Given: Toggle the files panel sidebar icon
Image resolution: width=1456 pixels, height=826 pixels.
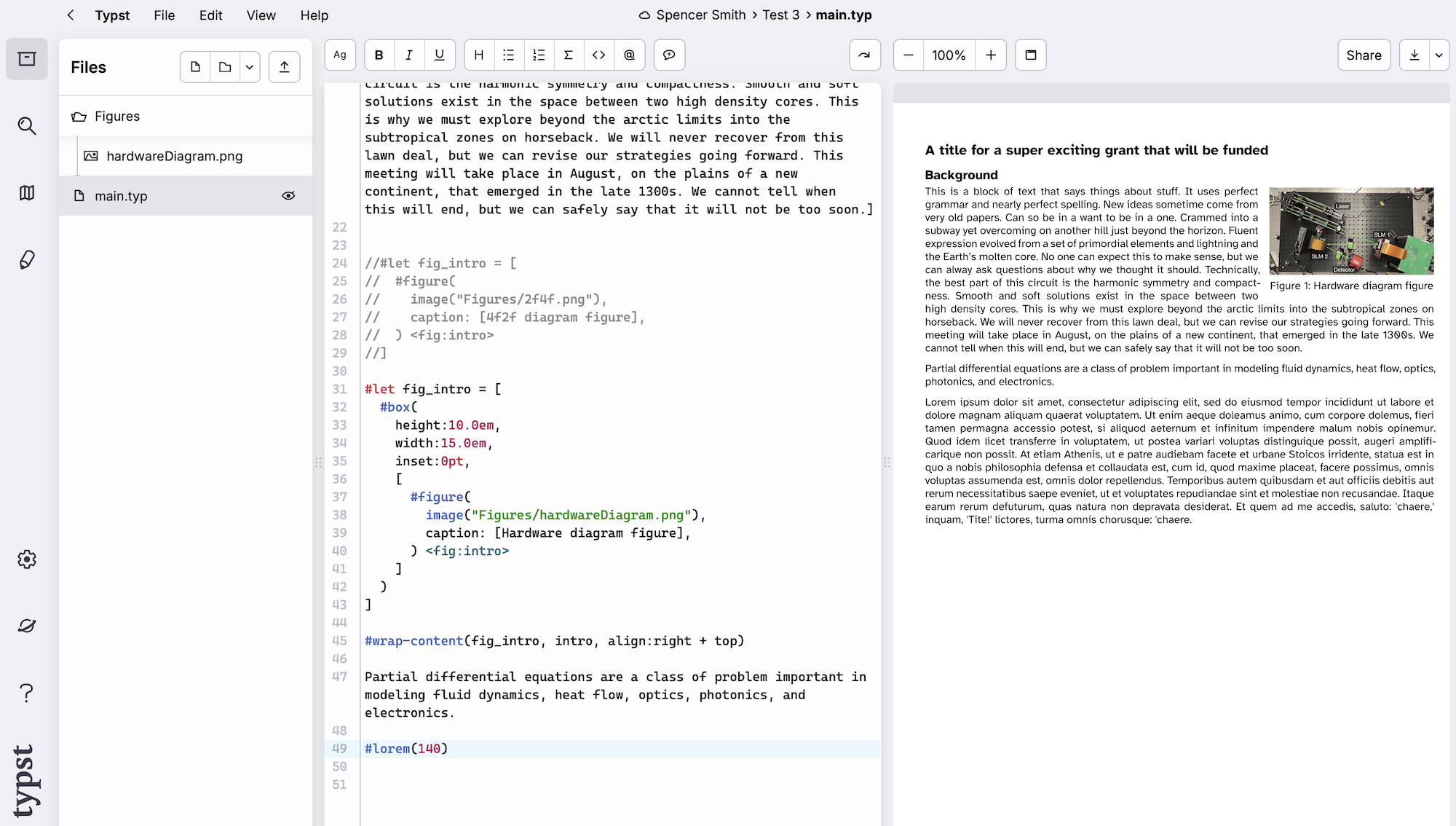Looking at the screenshot, I should pos(27,59).
